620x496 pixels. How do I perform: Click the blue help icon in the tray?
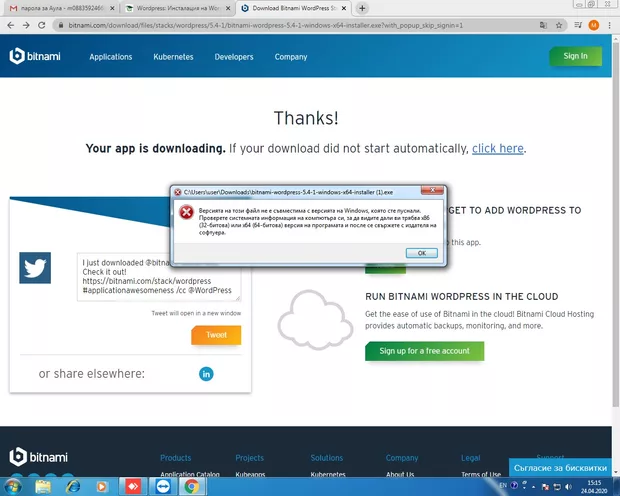click(514, 485)
